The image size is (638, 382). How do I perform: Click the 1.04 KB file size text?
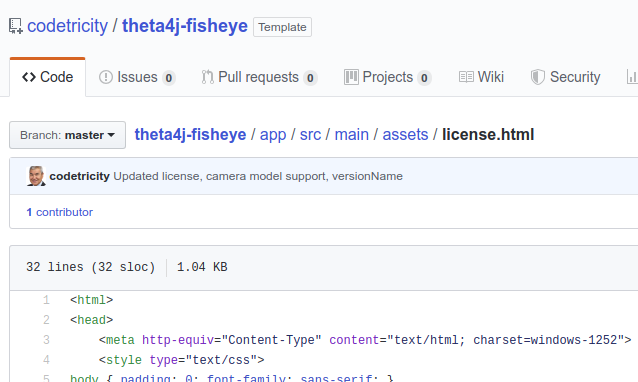pyautogui.click(x=202, y=267)
